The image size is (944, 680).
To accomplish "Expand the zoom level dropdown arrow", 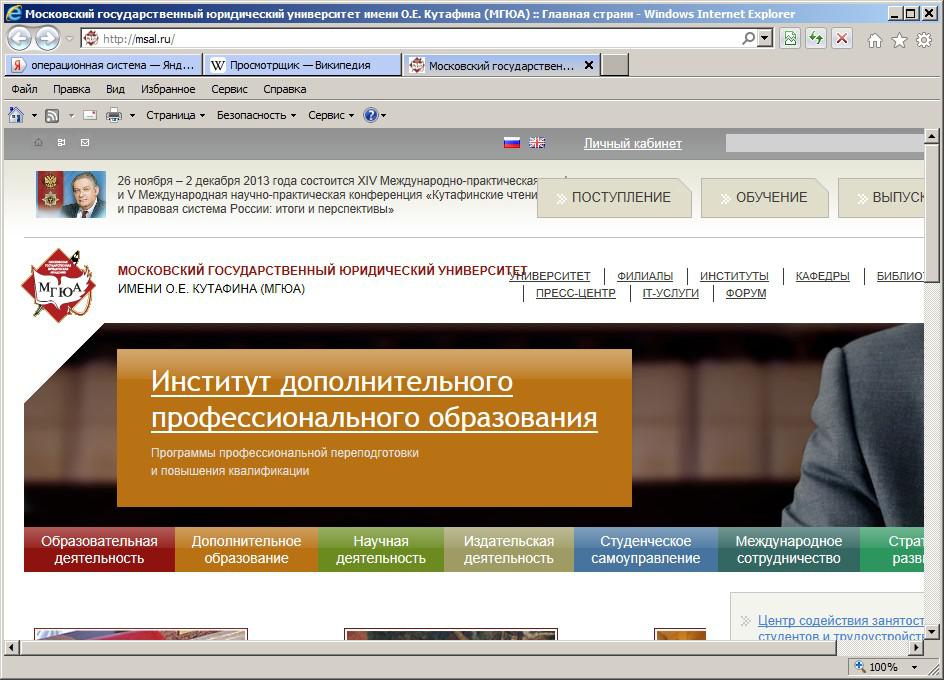I will tap(914, 667).
